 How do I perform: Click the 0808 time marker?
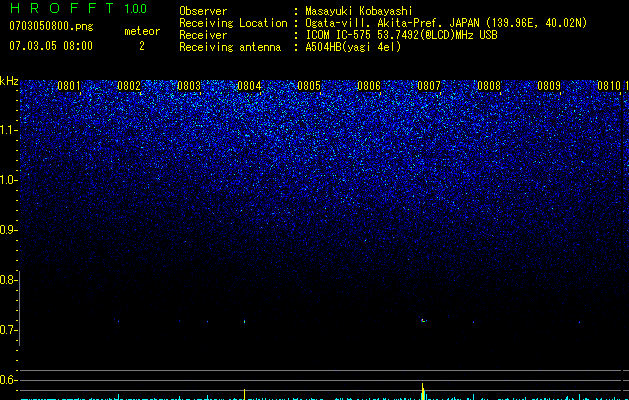[489, 86]
